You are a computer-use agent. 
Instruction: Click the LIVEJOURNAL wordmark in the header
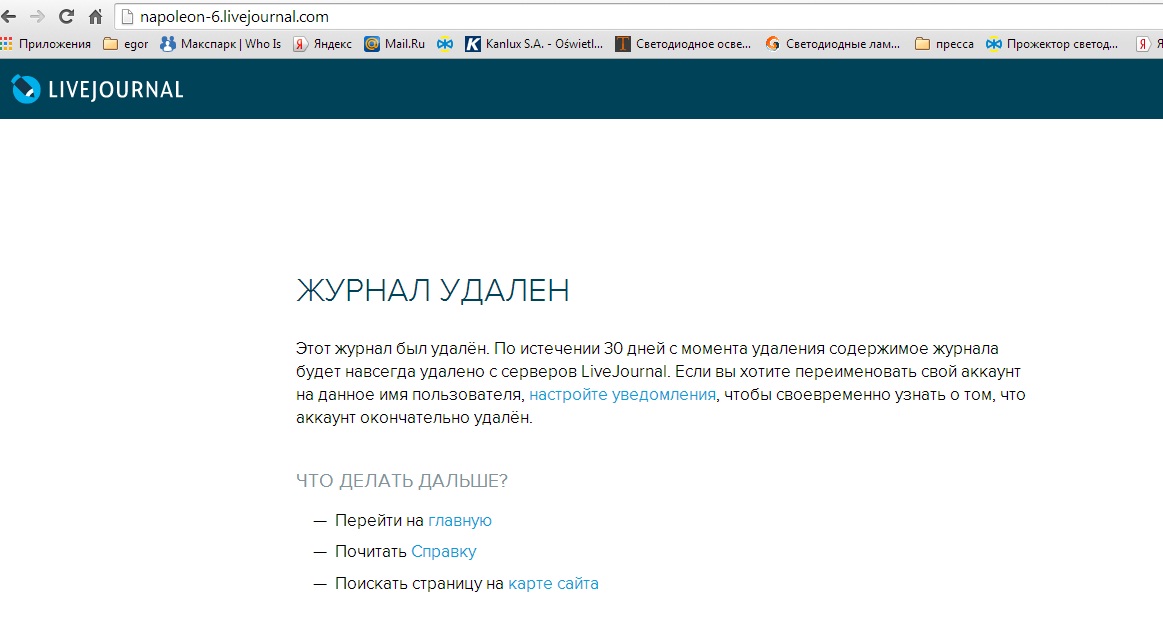(116, 90)
